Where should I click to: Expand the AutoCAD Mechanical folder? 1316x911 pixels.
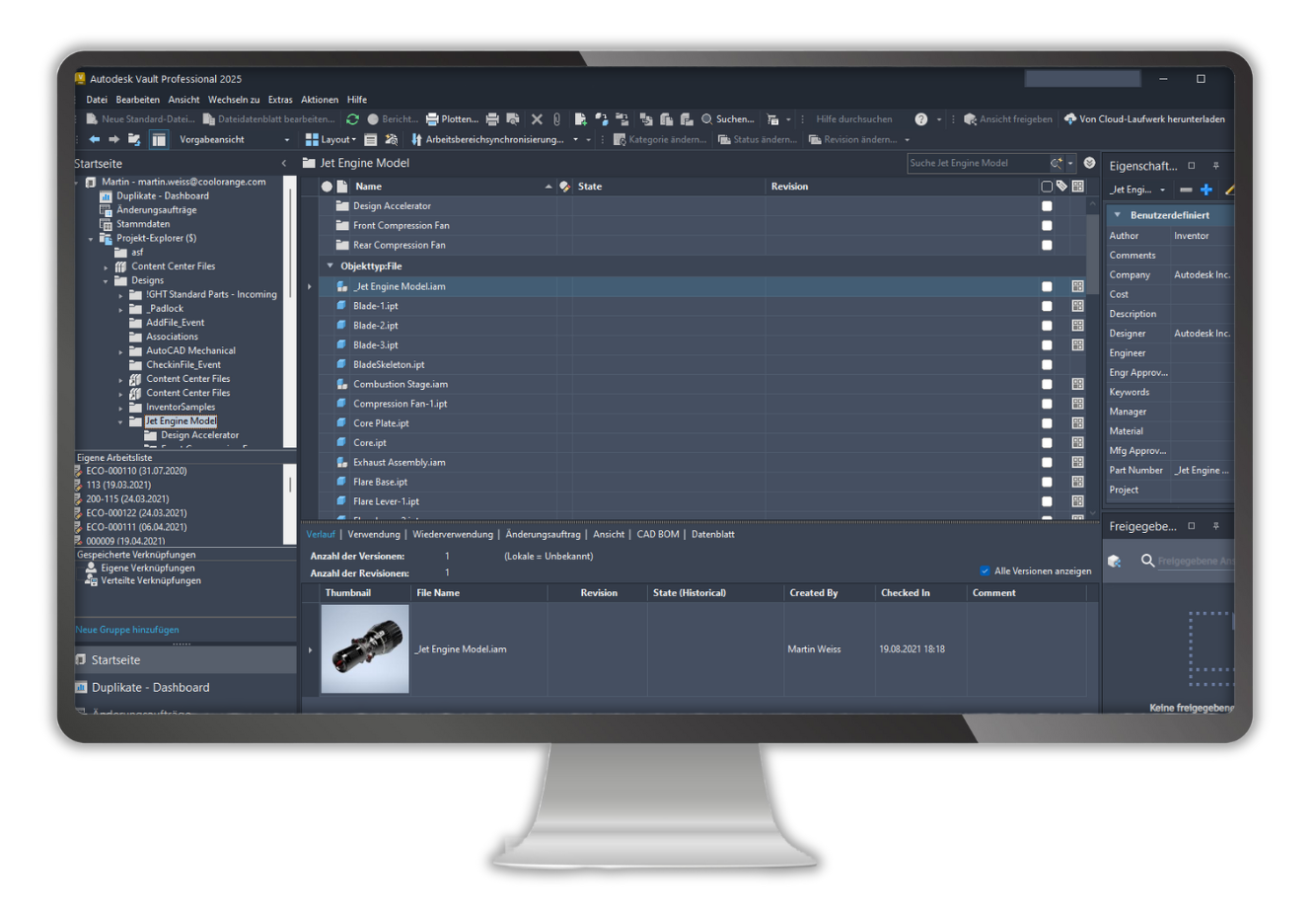pos(120,351)
